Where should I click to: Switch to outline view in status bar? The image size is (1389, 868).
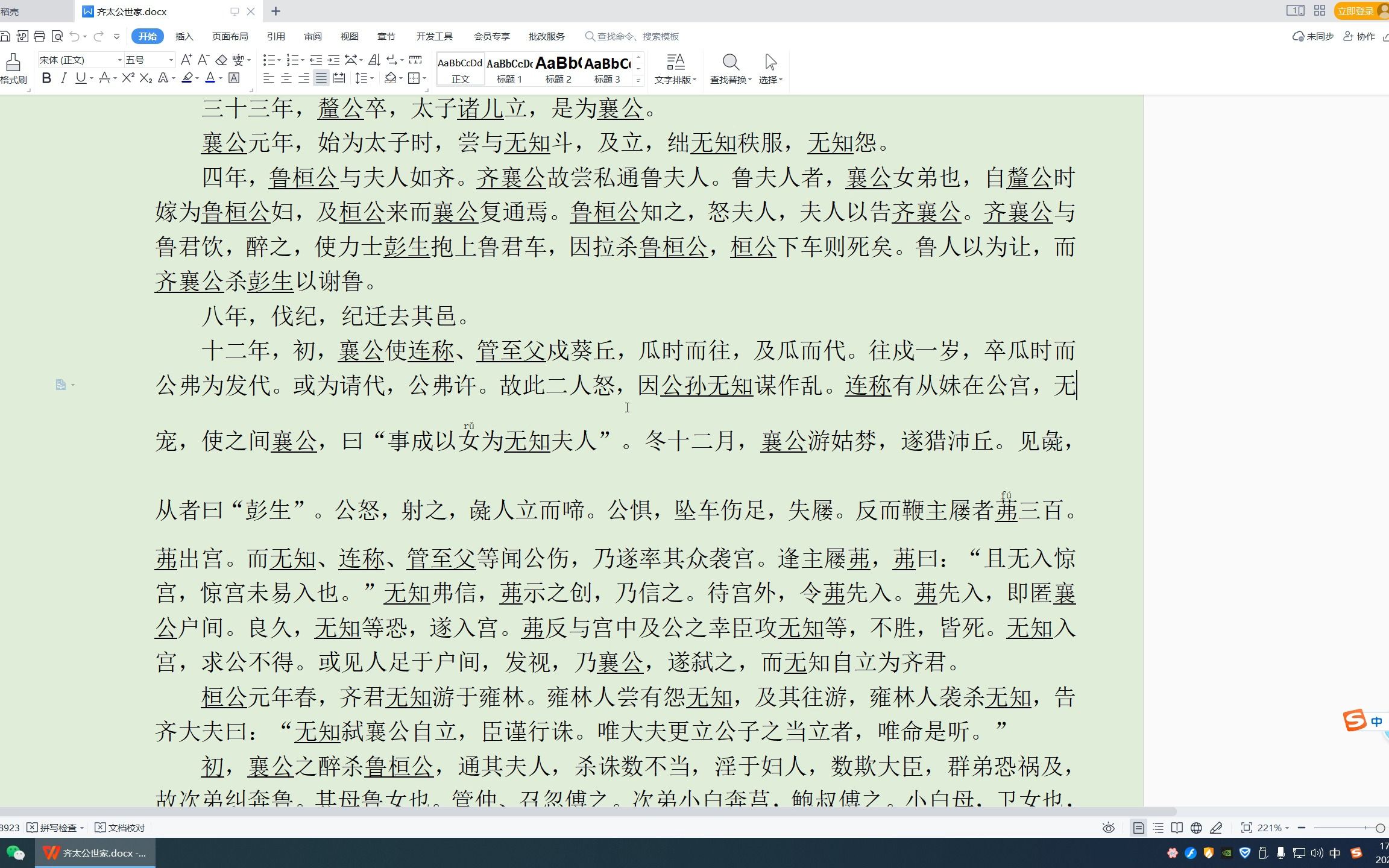point(1158,828)
